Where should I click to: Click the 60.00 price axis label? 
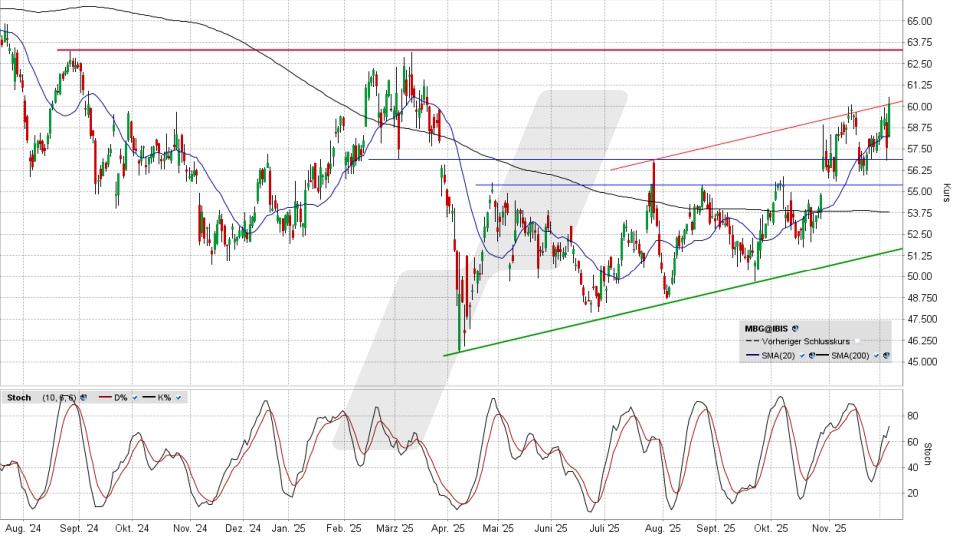coord(920,107)
